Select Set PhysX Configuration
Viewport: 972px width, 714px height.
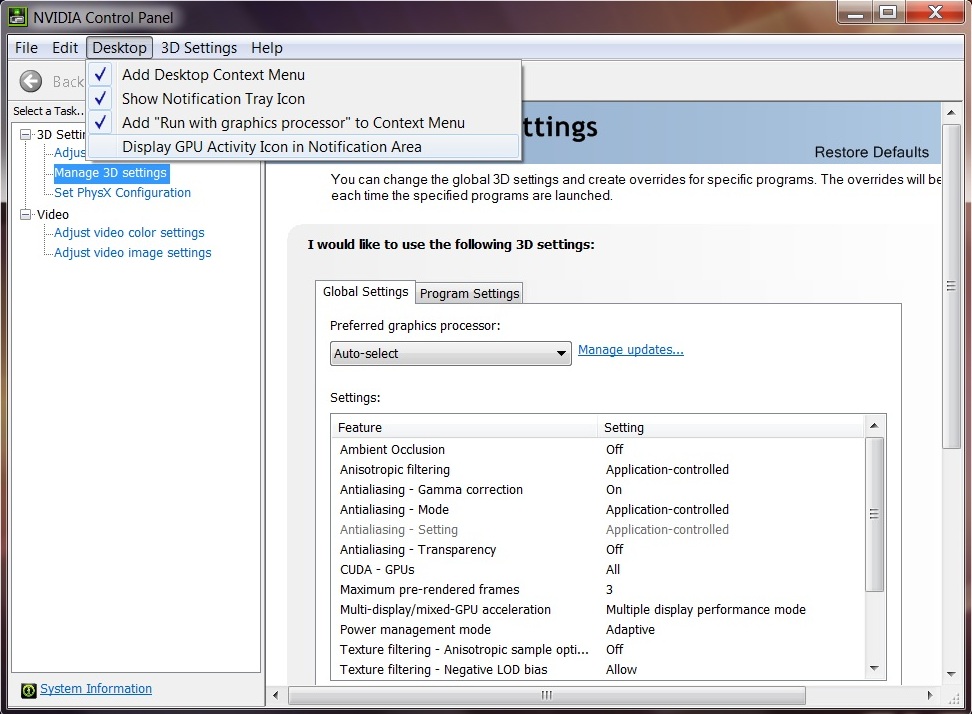pos(122,193)
